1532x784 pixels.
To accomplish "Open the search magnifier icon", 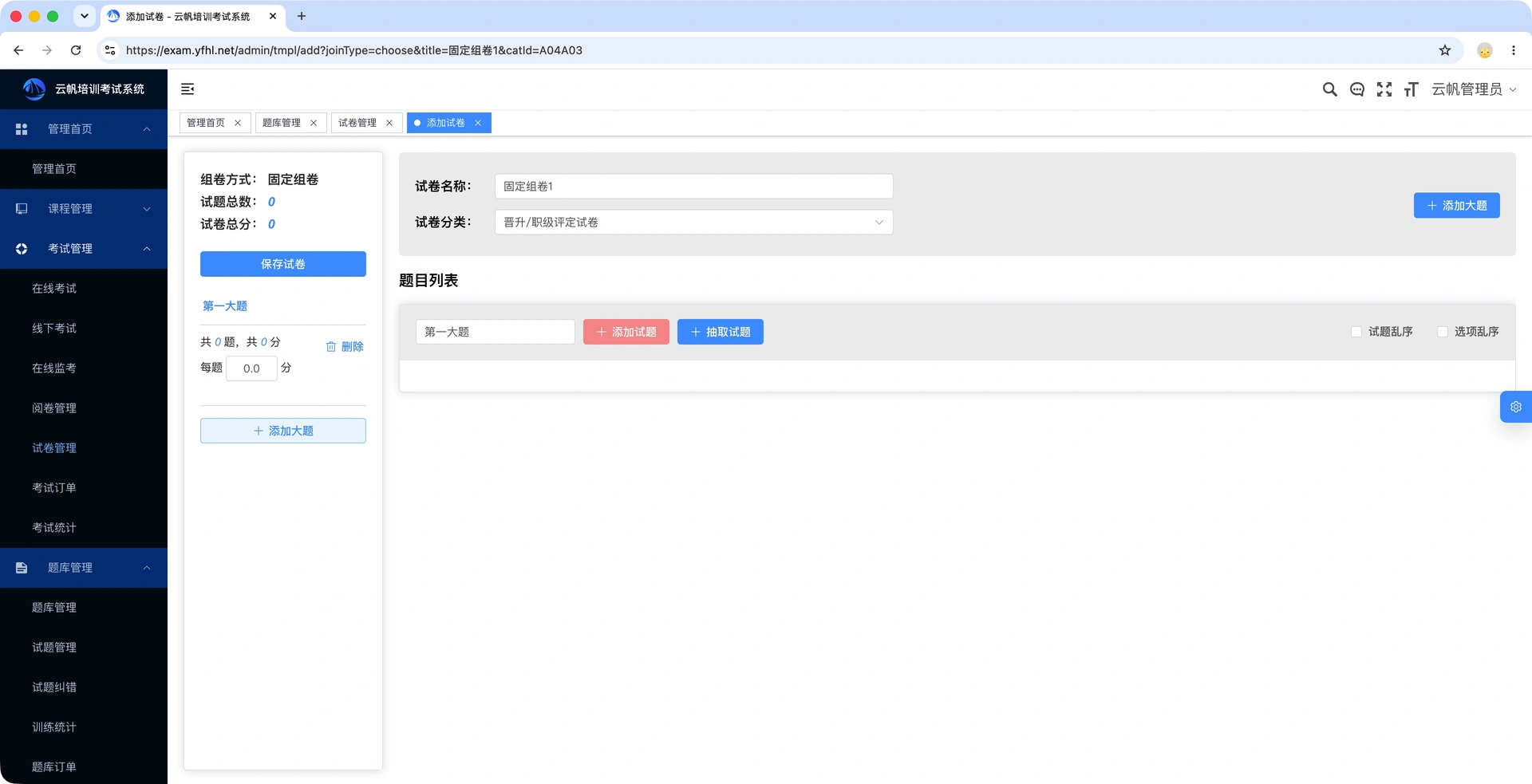I will (1329, 89).
